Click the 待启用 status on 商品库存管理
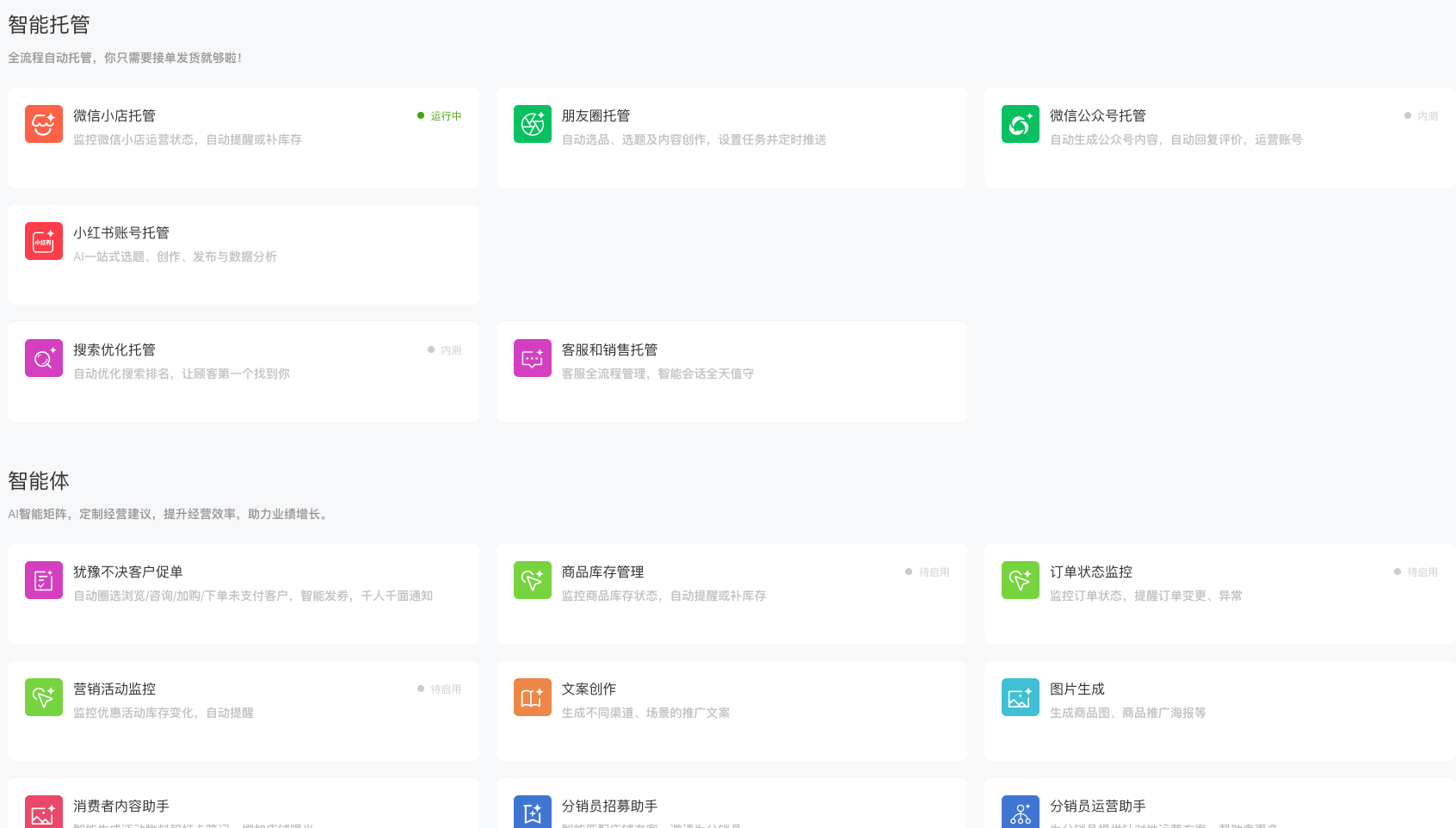This screenshot has height=828, width=1456. coord(933,572)
